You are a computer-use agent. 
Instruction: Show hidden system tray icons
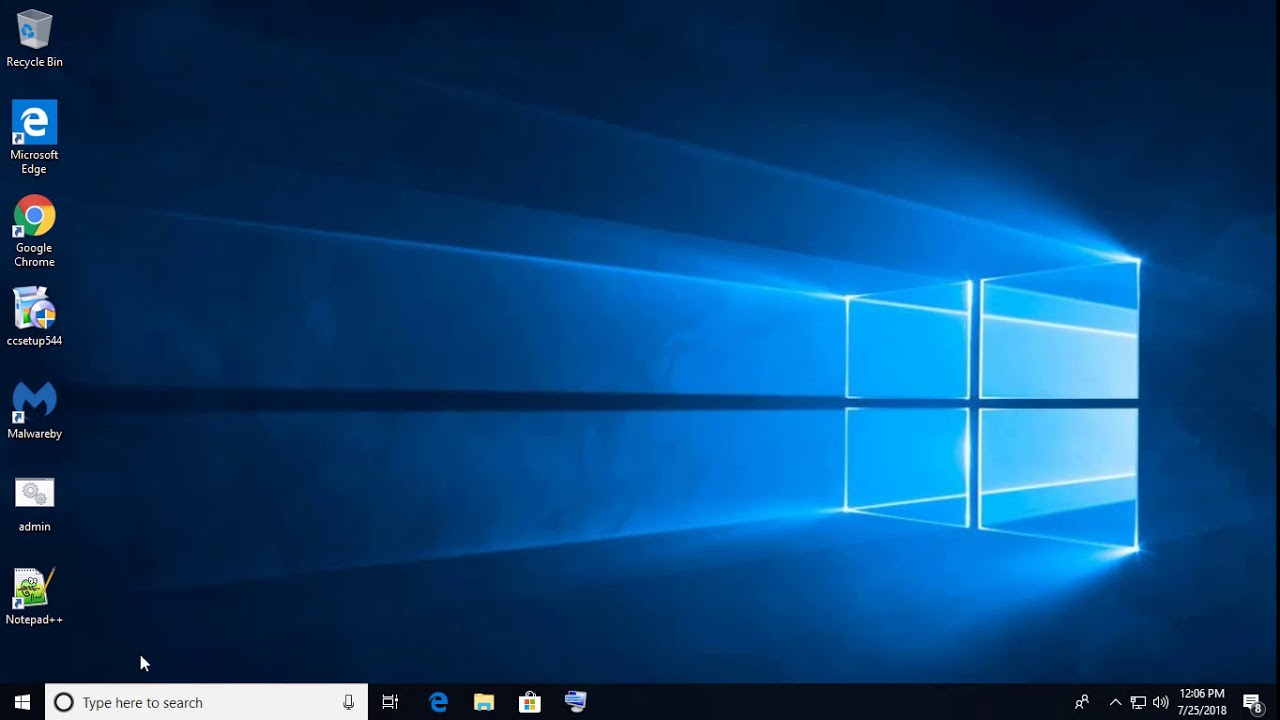point(1116,702)
